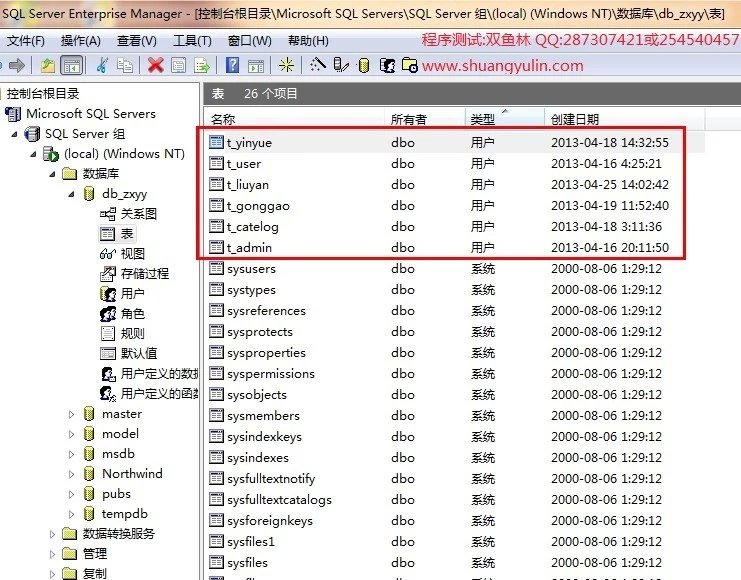Click the New database cylinder icon

pyautogui.click(x=364, y=65)
